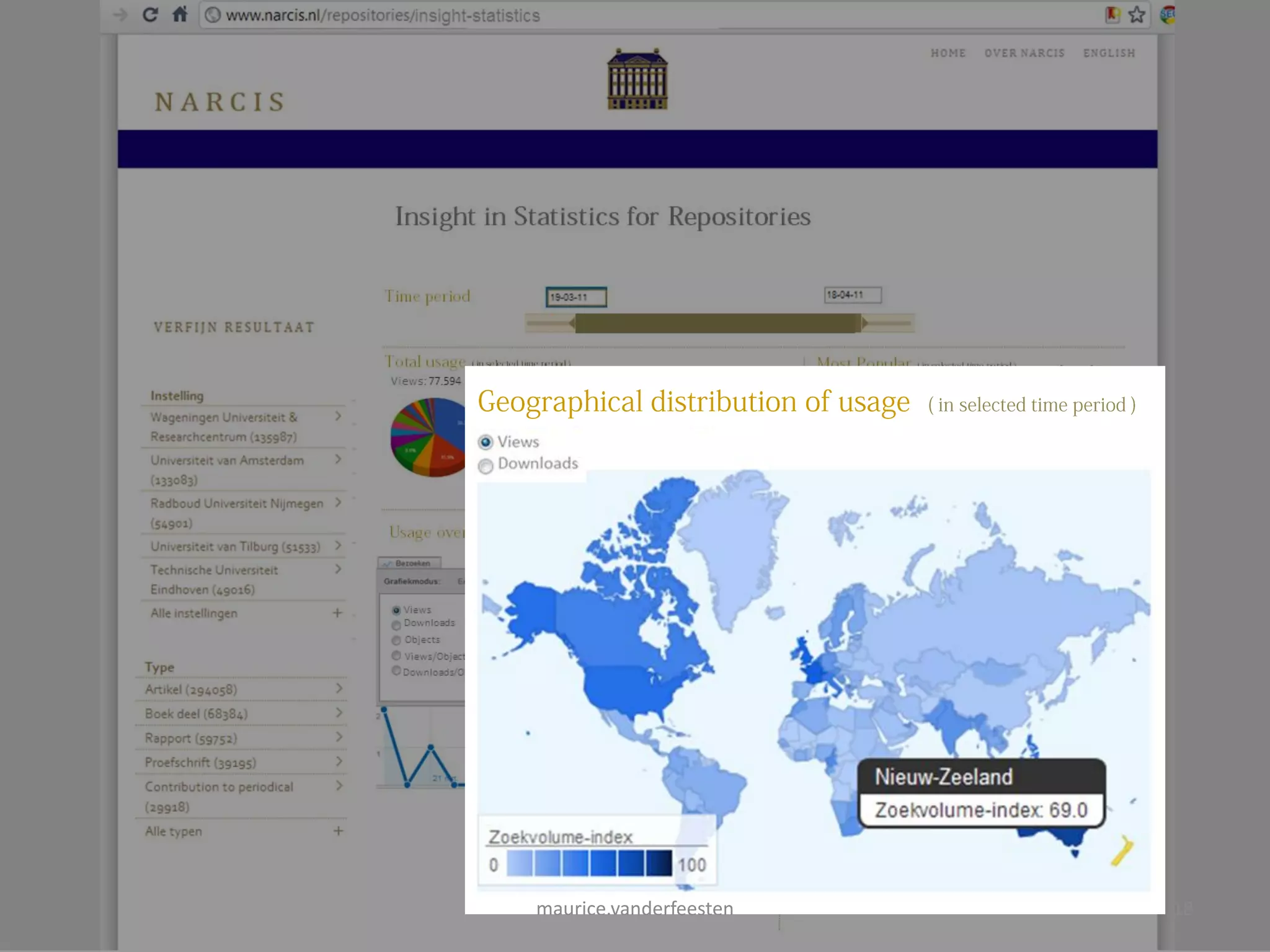This screenshot has width=1270, height=952.
Task: Click the time period slider bar
Action: coord(717,323)
